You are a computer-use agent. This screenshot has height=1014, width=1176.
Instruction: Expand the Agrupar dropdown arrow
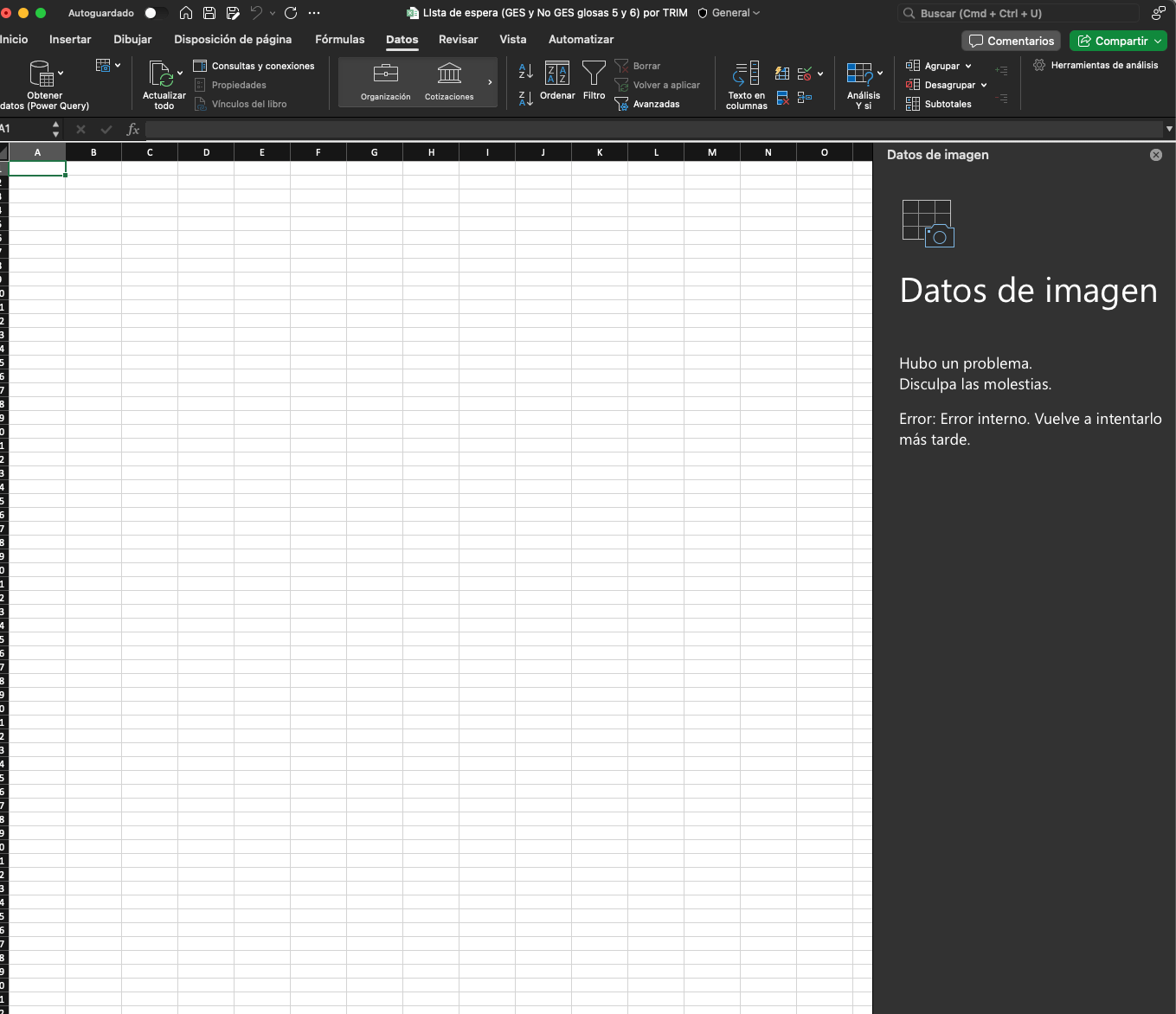click(968, 66)
